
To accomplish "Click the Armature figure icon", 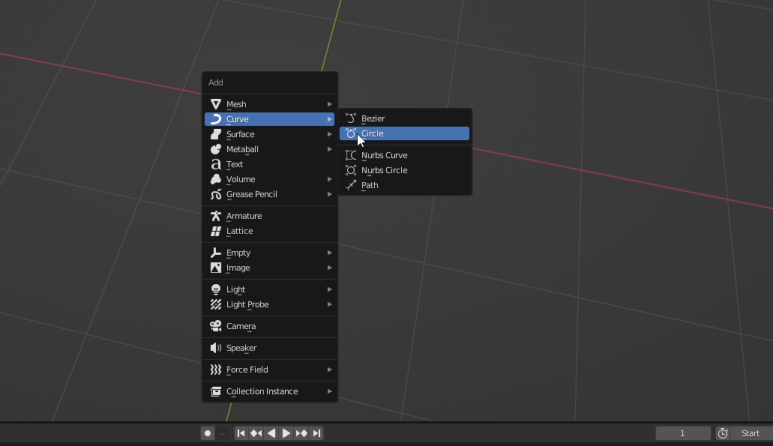I will click(x=215, y=216).
